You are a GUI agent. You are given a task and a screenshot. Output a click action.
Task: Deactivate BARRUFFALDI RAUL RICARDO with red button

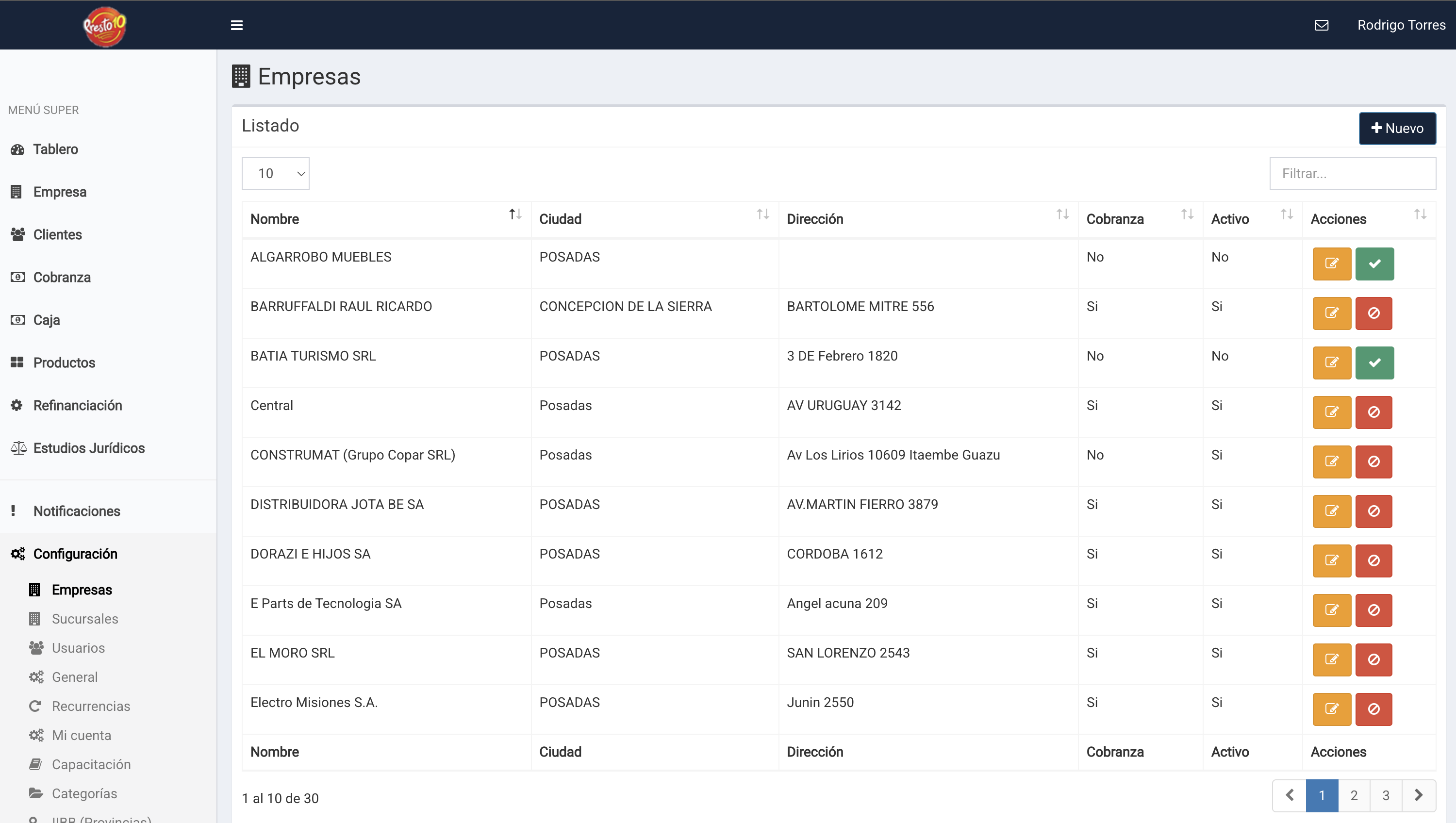pos(1373,313)
